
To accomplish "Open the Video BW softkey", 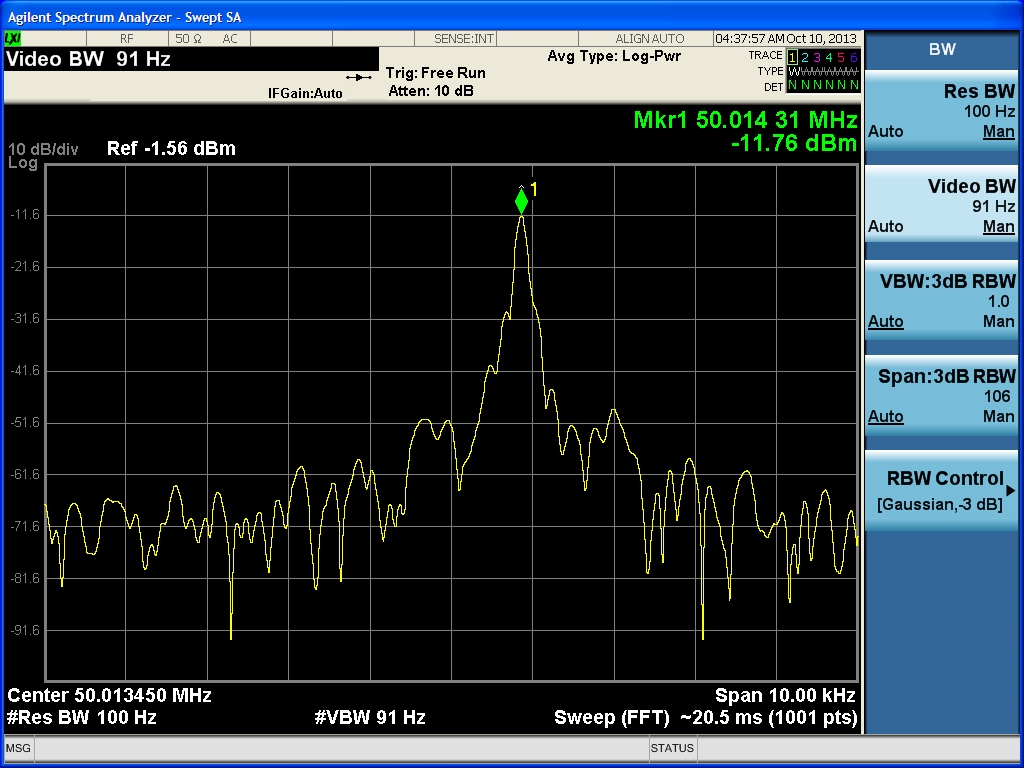I will 942,204.
